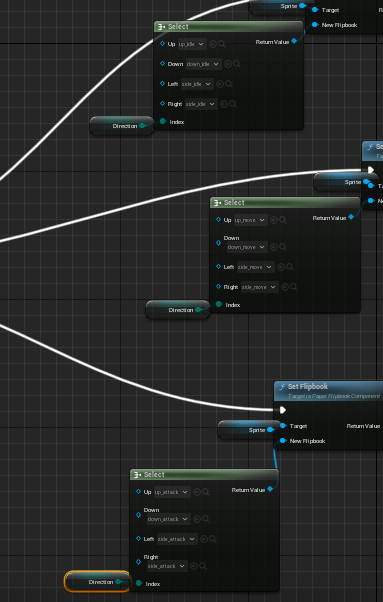Click Index pin of the move Select node
383x602 pixels.
[x=219, y=304]
